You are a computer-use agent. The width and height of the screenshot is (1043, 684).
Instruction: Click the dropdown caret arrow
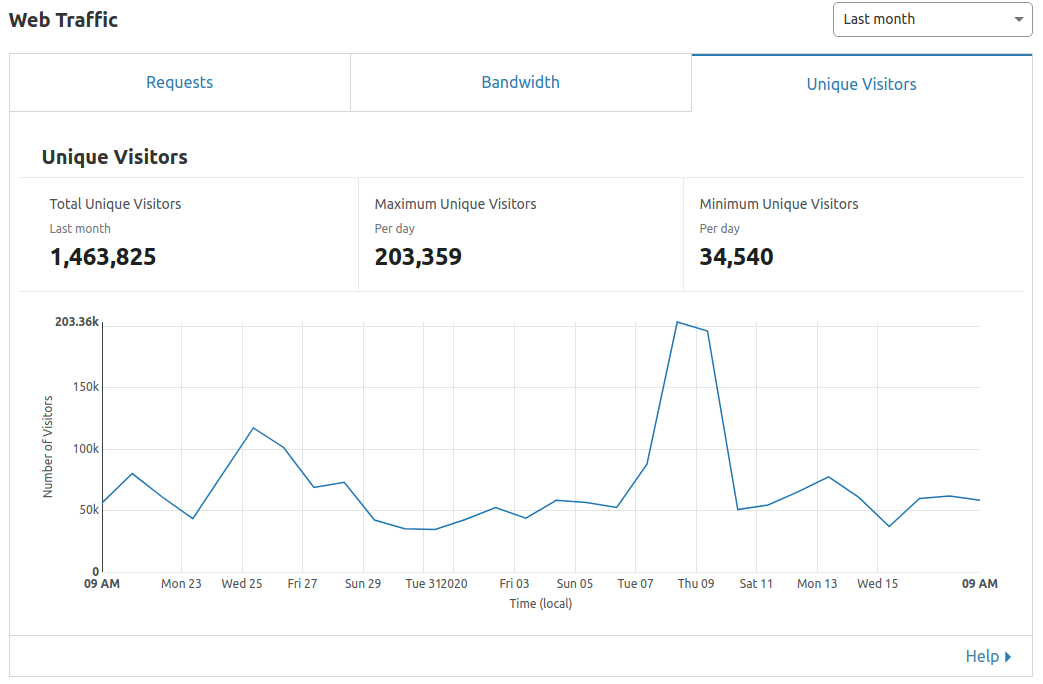pyautogui.click(x=1018, y=19)
